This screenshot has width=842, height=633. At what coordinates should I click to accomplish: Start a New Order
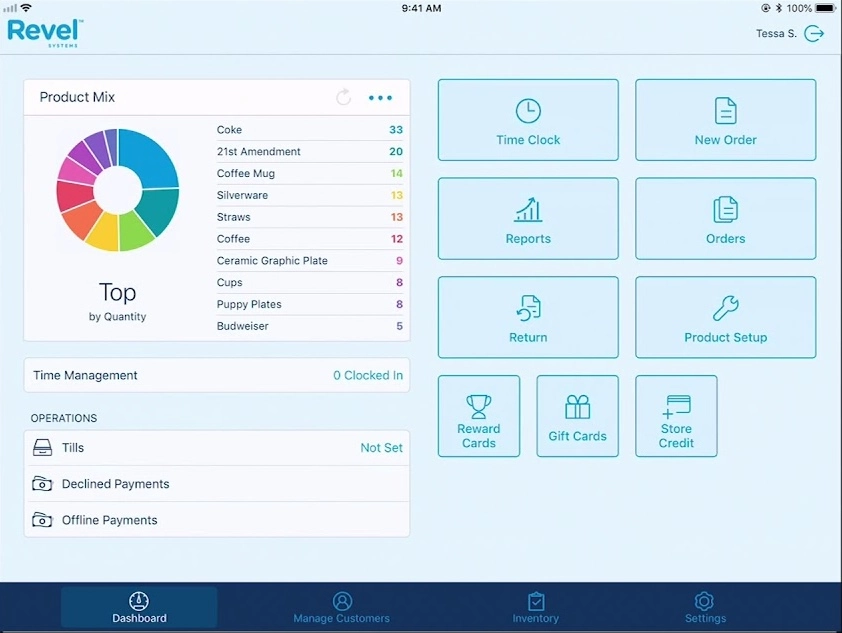(x=725, y=120)
